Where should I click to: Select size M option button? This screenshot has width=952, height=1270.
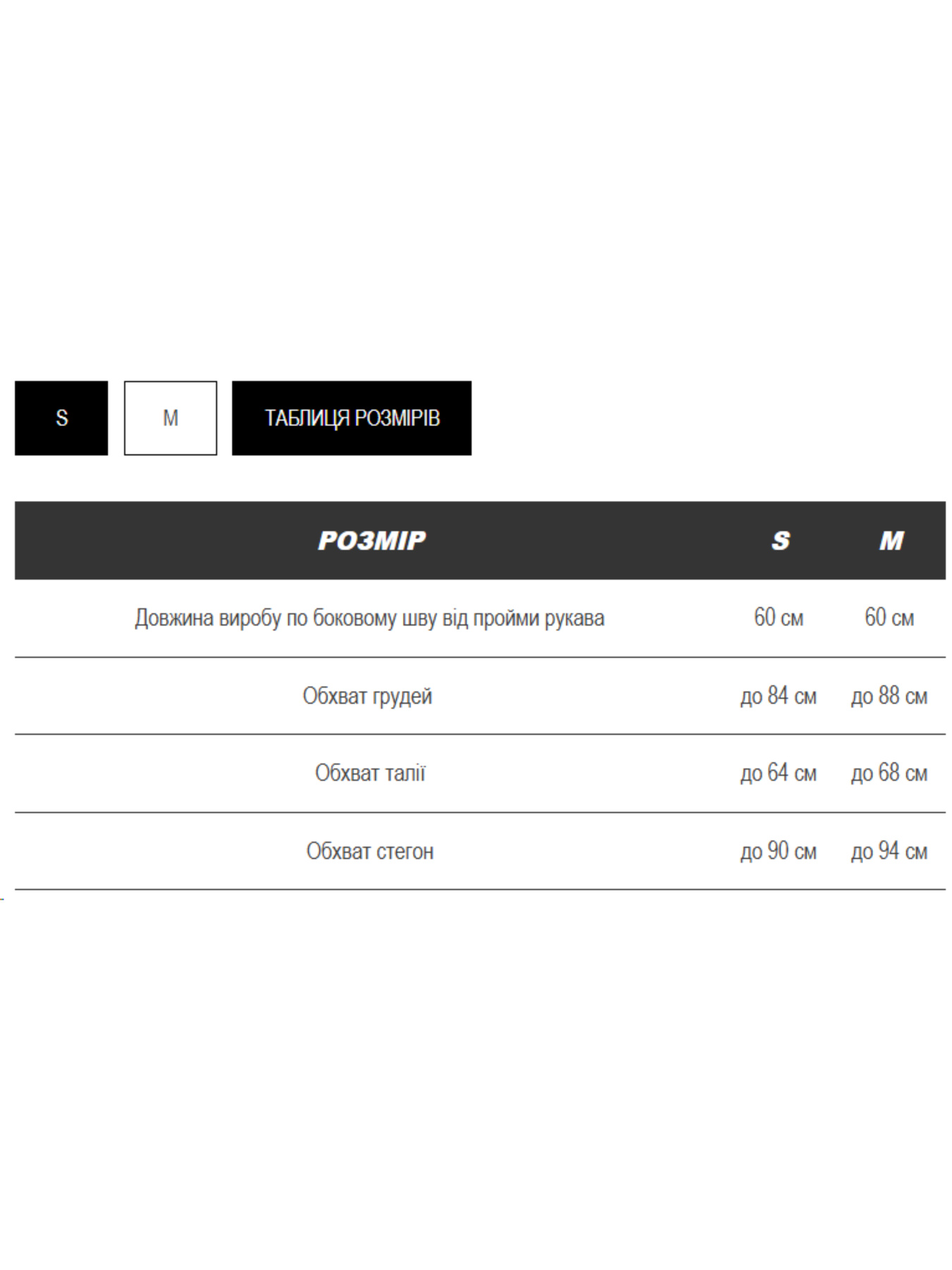click(x=170, y=418)
